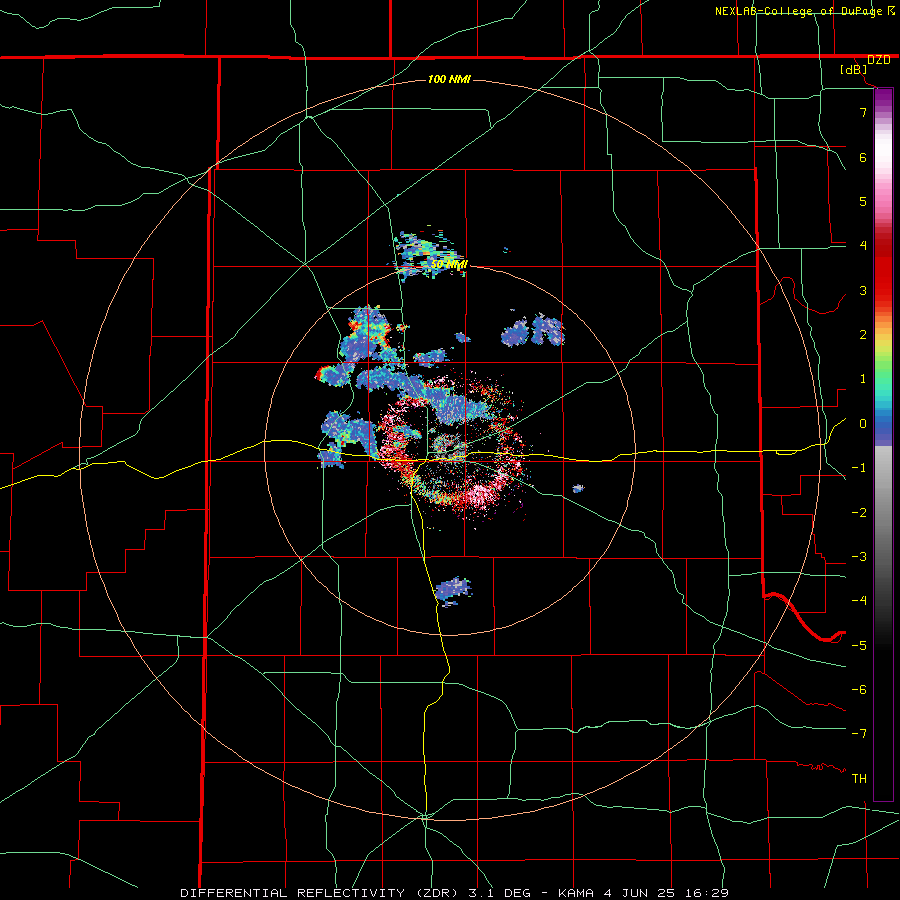The image size is (900, 900).
Task: Click the "100 NMI" range ring label
Action: (449, 79)
